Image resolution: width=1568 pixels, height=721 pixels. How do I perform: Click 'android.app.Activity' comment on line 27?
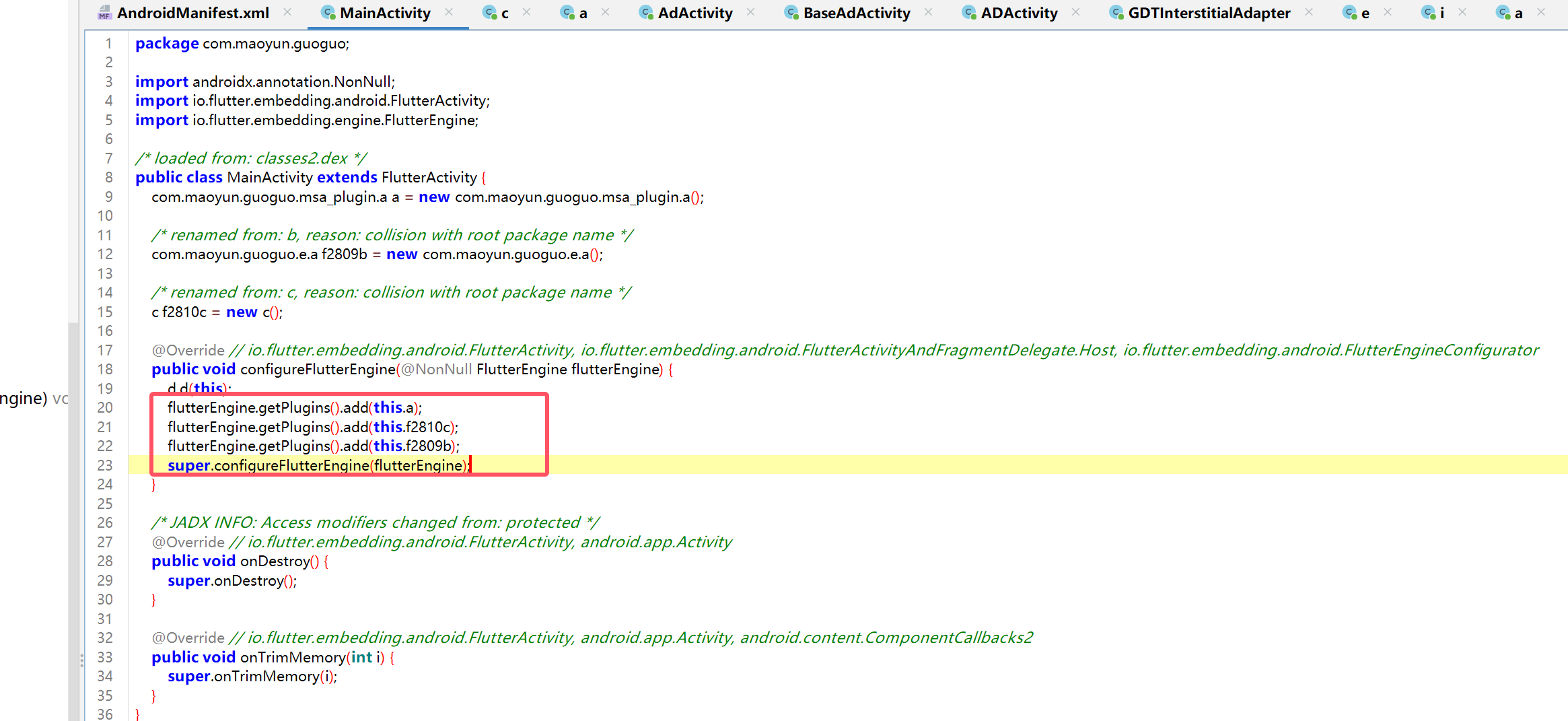click(656, 543)
